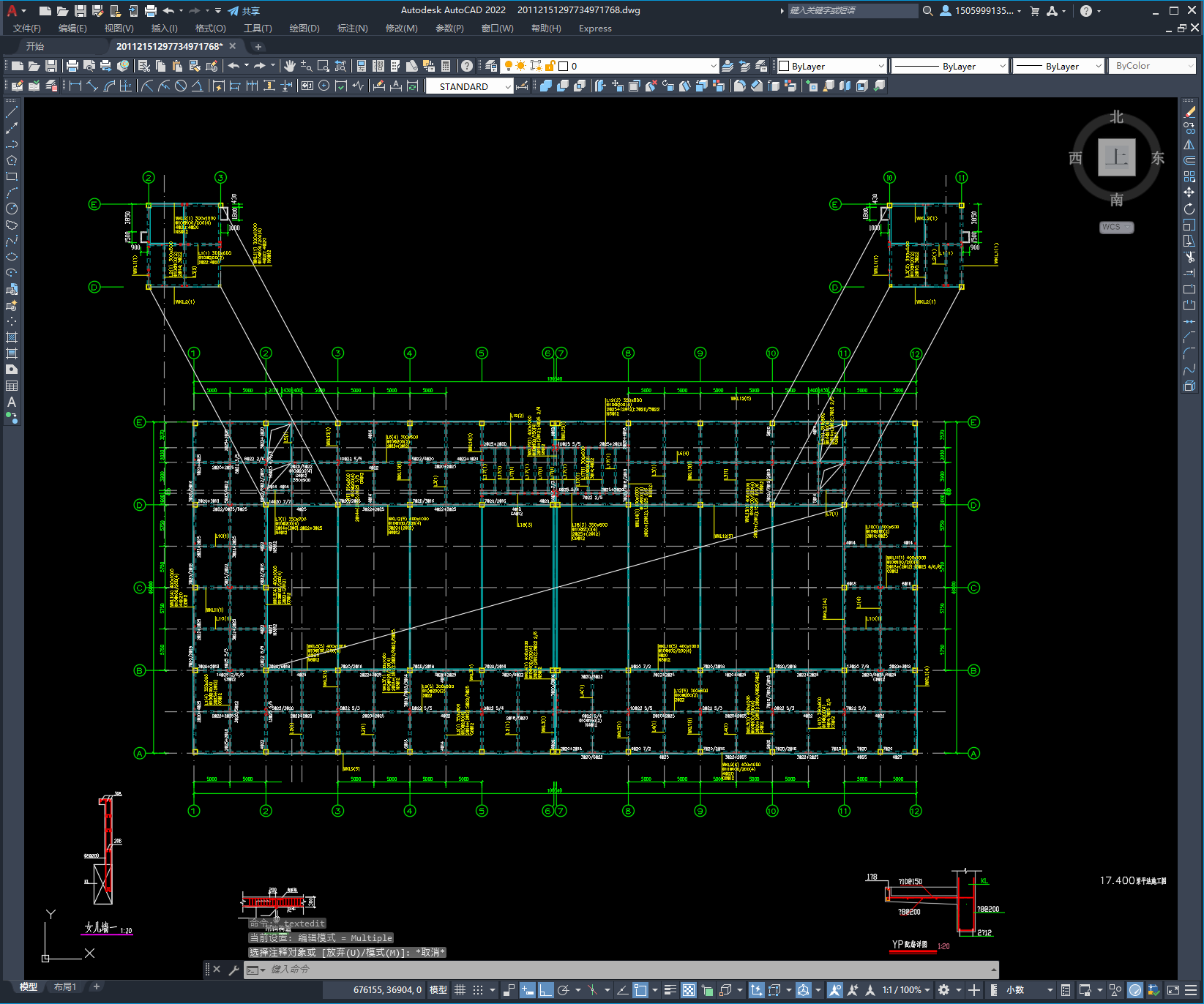Click the customize wrench icon in command line
Viewport: 1204px width, 1004px height.
pyautogui.click(x=234, y=970)
